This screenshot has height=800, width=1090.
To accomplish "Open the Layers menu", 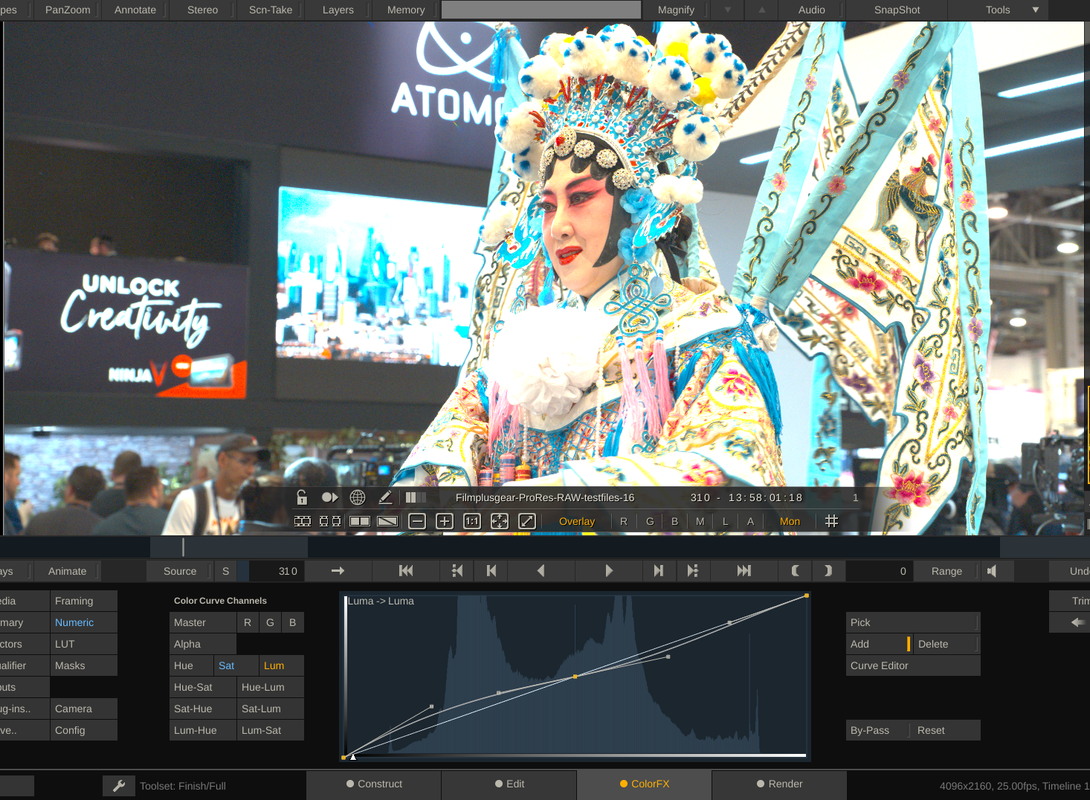I will point(338,10).
